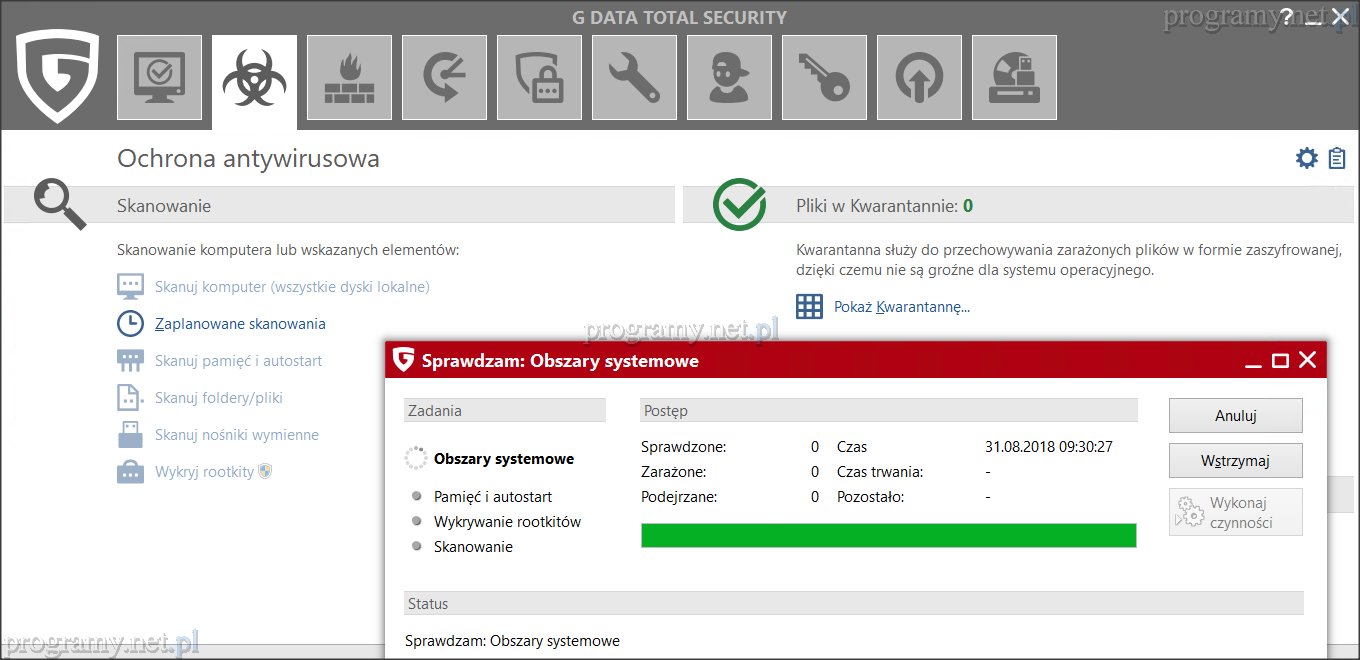Open Pokaż Kwarantannę link
This screenshot has height=660, width=1360.
click(x=901, y=307)
